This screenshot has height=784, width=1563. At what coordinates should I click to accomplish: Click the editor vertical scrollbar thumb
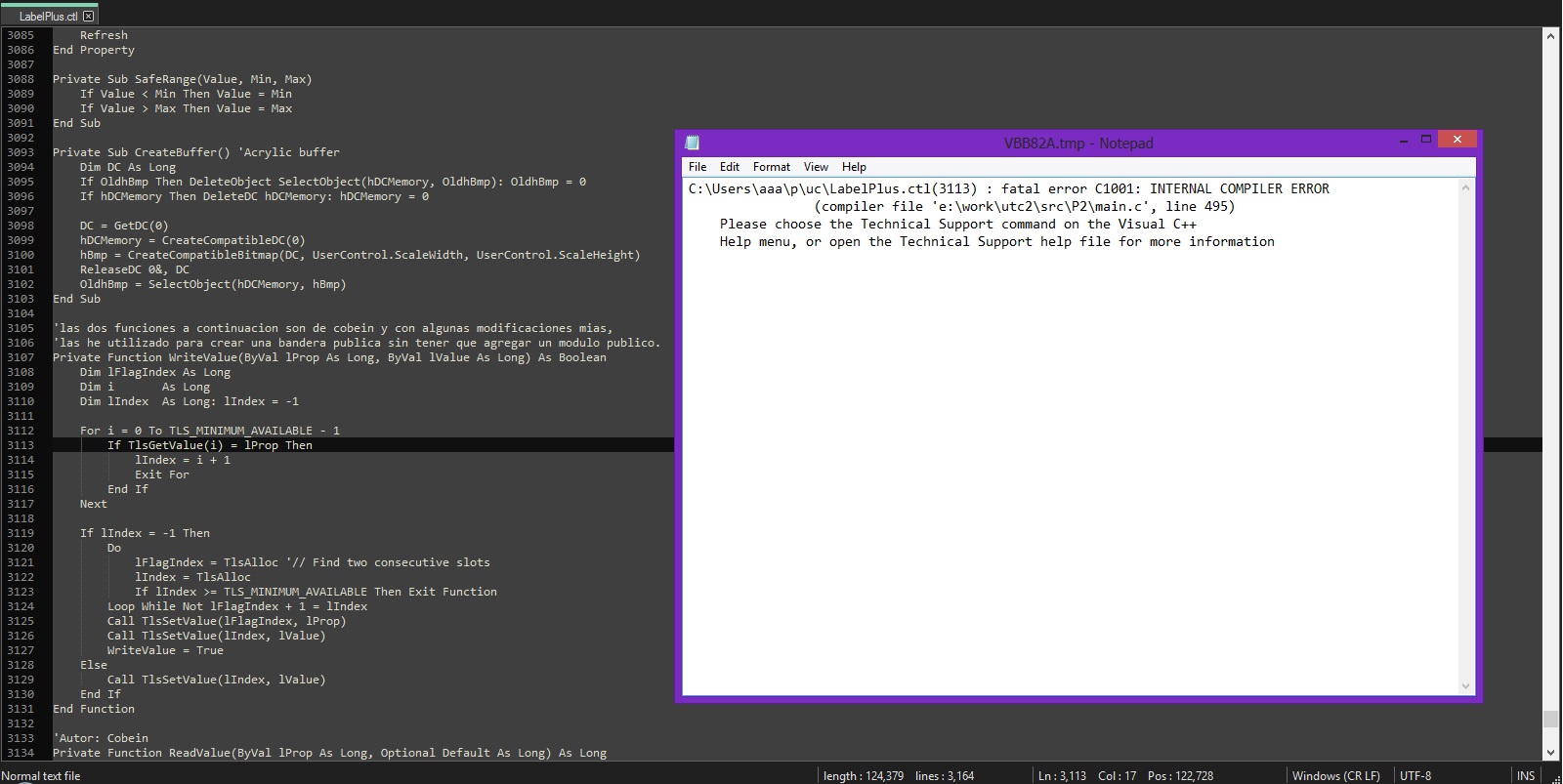1550,720
